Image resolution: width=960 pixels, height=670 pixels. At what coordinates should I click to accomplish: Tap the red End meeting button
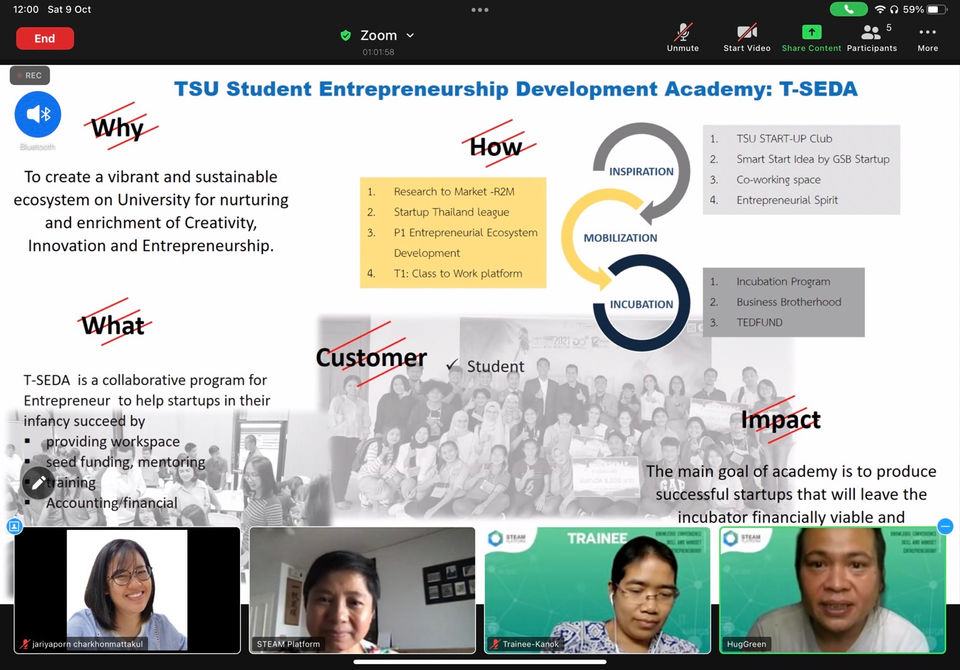click(x=45, y=39)
